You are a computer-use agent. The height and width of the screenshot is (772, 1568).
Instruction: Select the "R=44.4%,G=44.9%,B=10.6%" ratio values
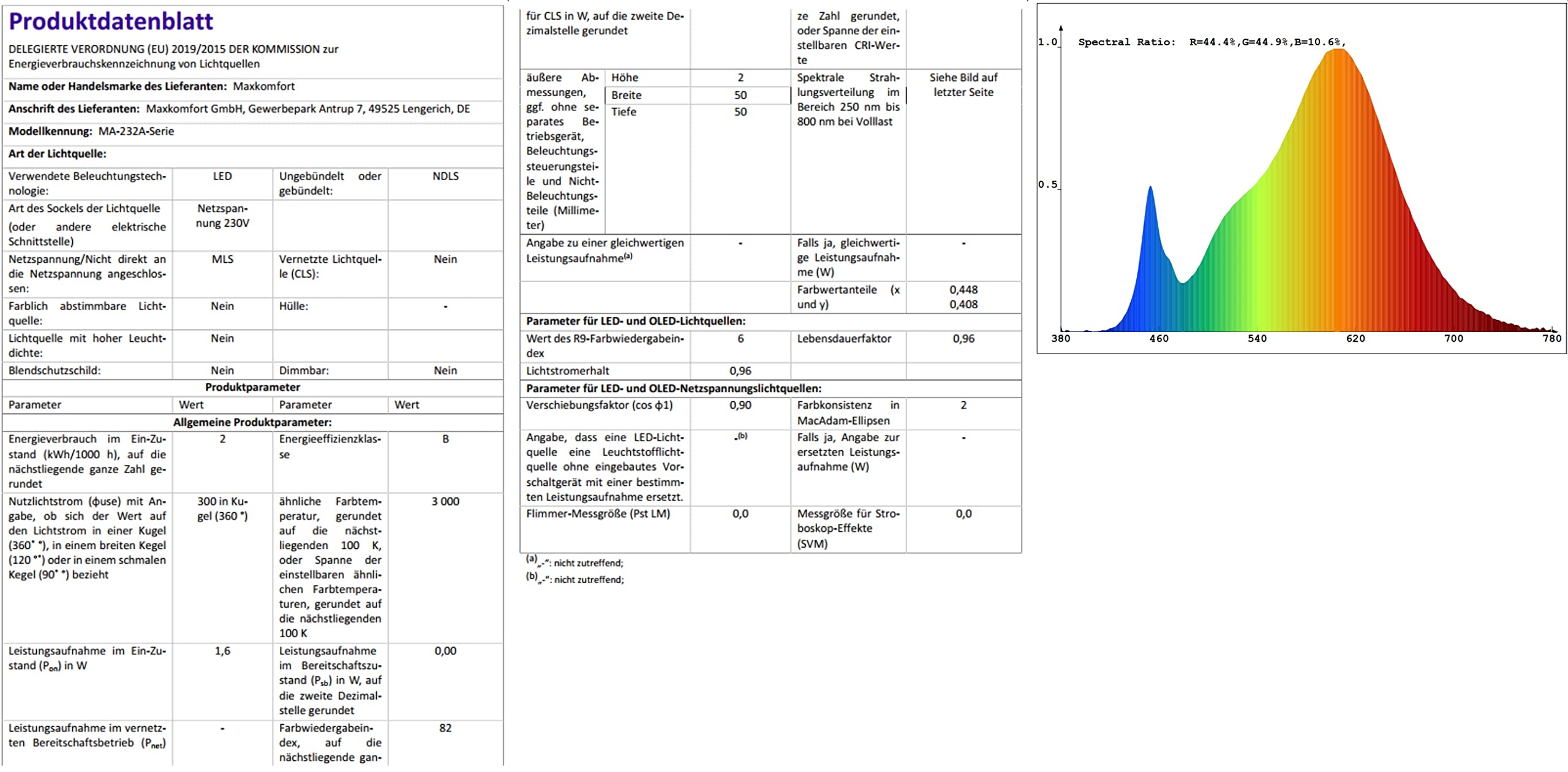[x=1266, y=42]
